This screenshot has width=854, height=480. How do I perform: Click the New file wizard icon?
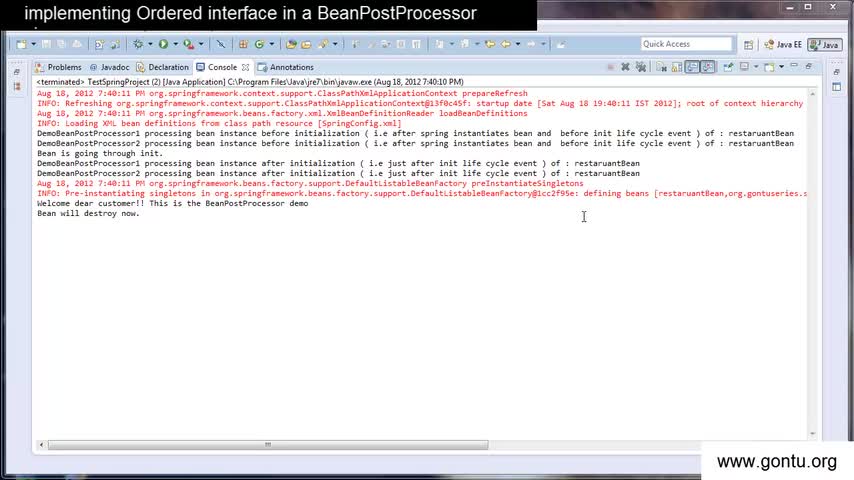click(x=22, y=44)
